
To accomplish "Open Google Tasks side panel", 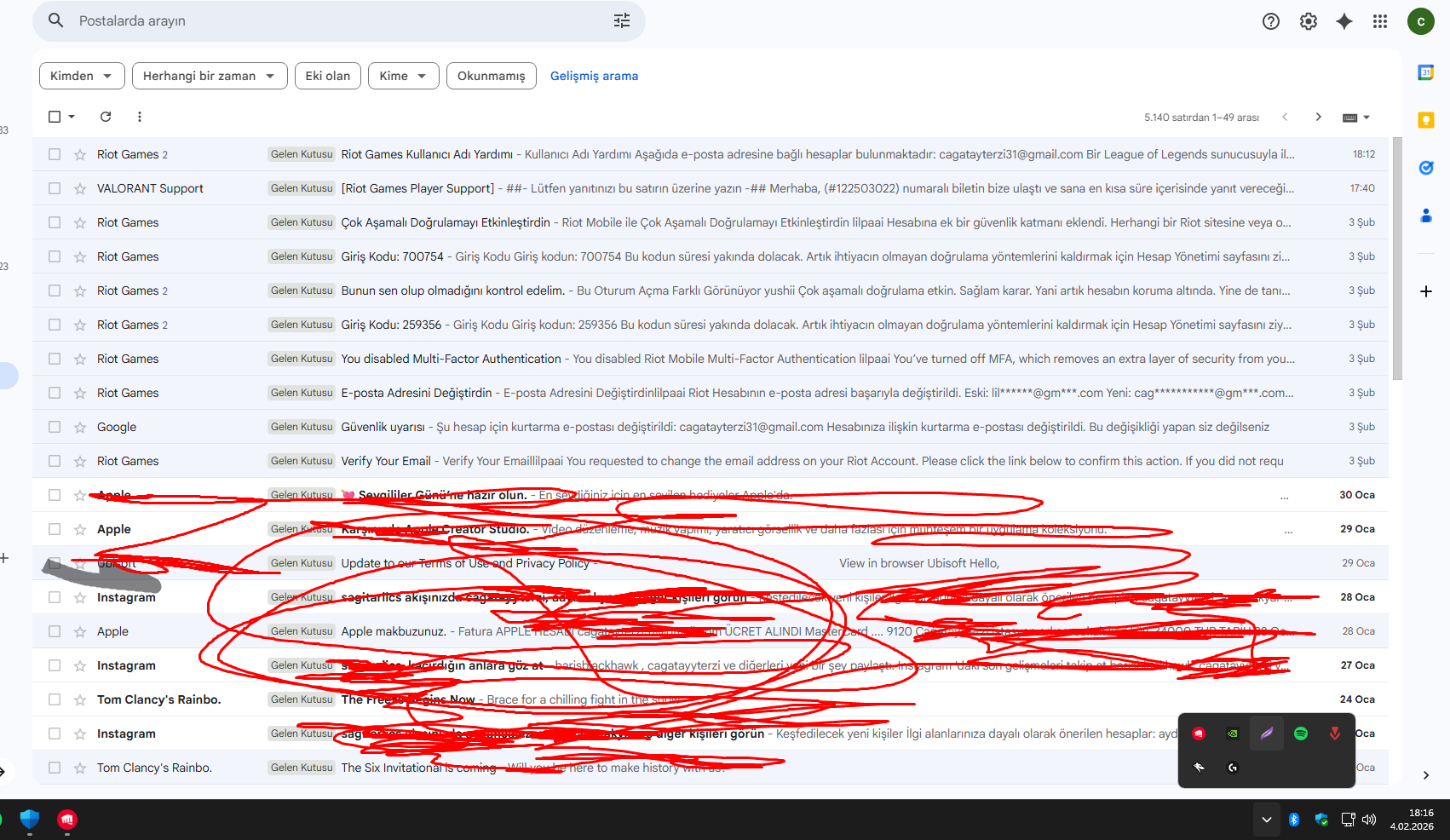I will [1426, 168].
